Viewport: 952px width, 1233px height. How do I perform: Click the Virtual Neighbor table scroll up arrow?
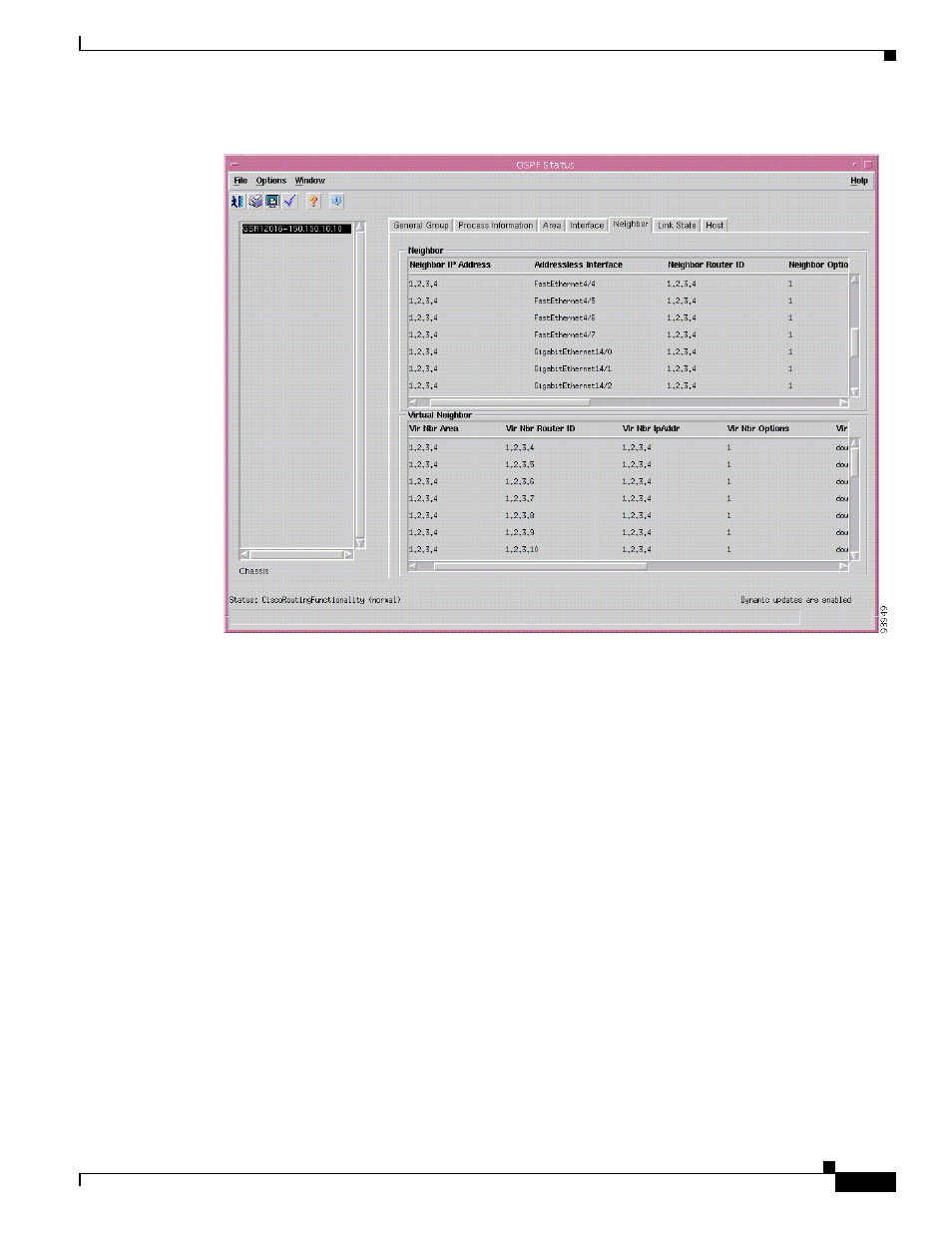[x=854, y=442]
